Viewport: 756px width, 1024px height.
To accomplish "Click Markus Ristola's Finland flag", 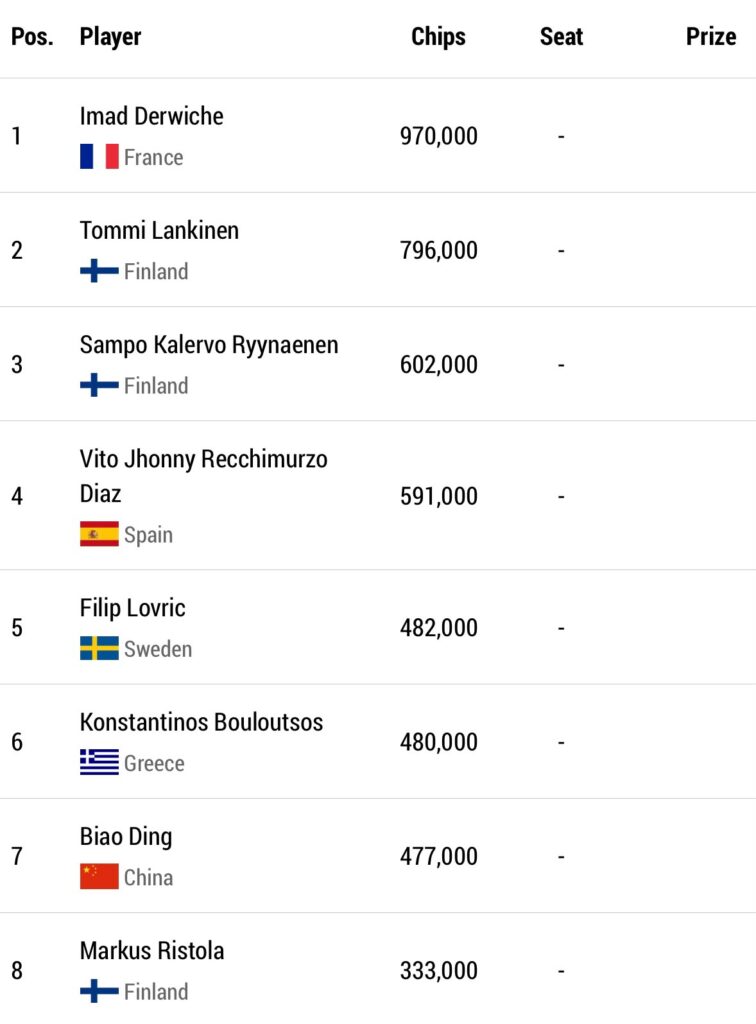I will pyautogui.click(x=99, y=991).
